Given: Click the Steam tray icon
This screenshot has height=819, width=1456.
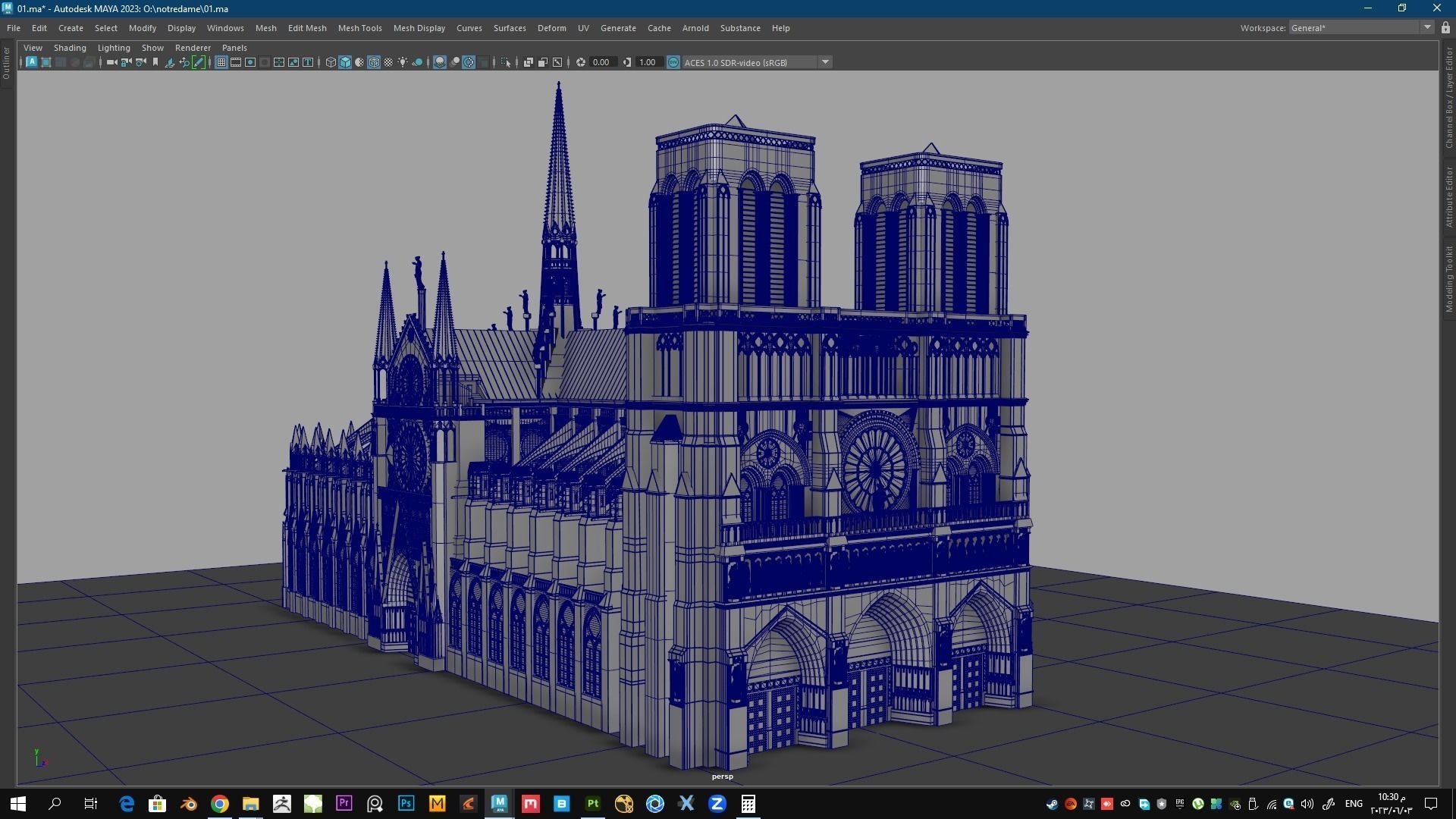Looking at the screenshot, I should (1052, 804).
